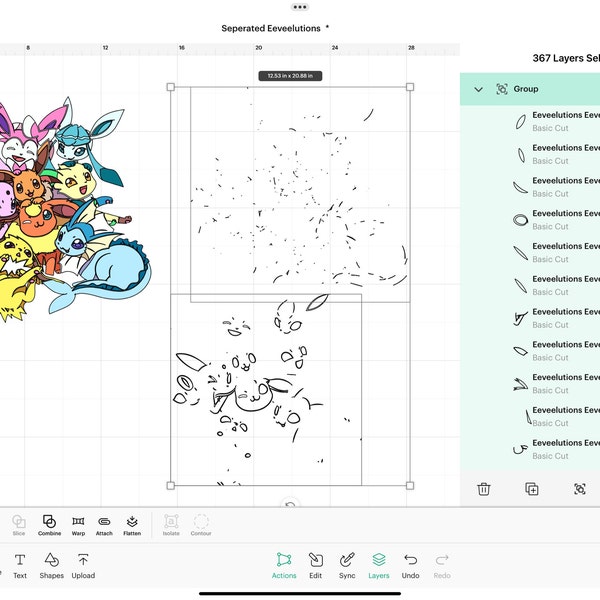Screen dimensions: 600x600
Task: Tap the Upload tool
Action: coord(83,566)
